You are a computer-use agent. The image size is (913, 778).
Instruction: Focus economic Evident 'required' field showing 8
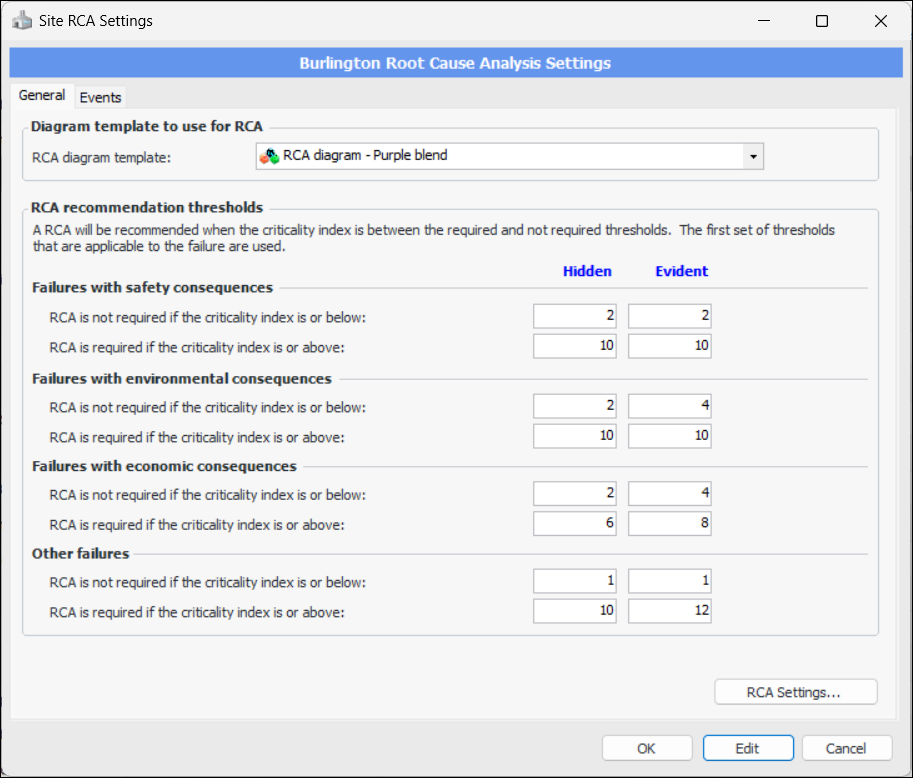670,524
